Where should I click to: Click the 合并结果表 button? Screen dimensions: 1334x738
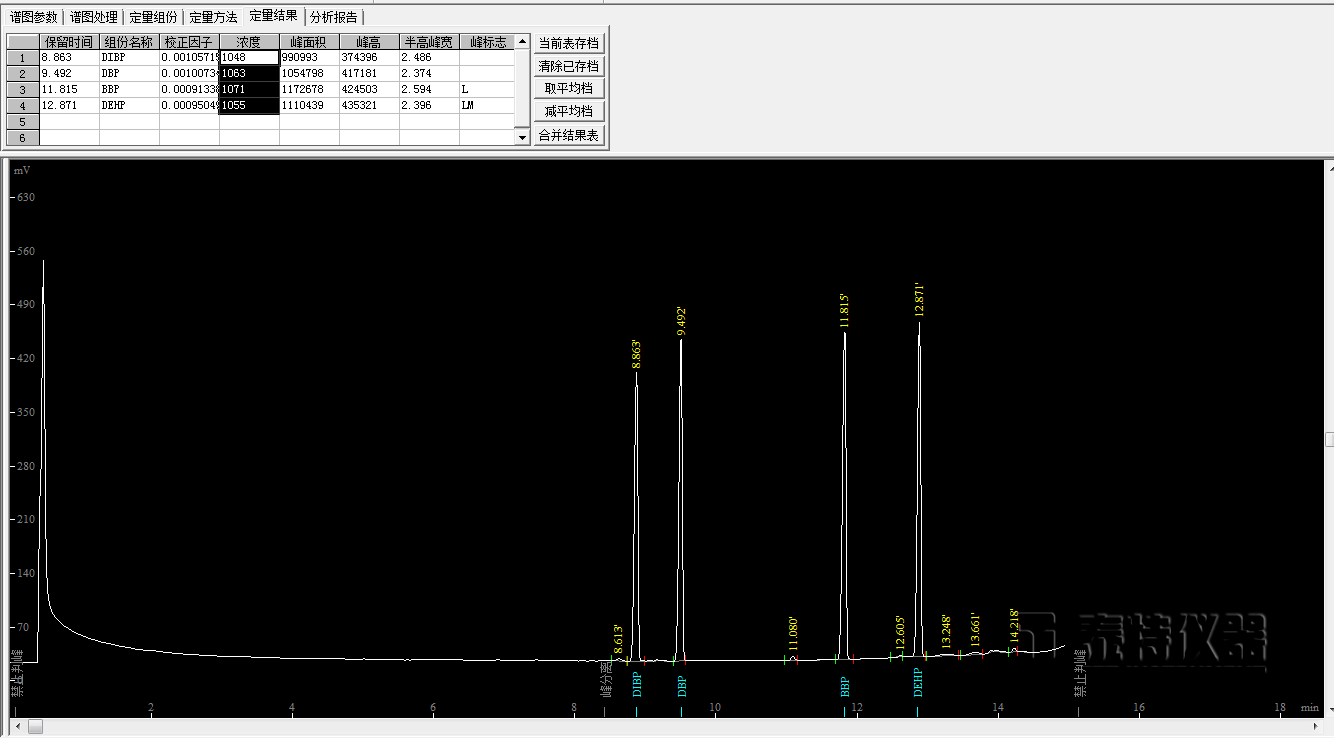(x=568, y=135)
